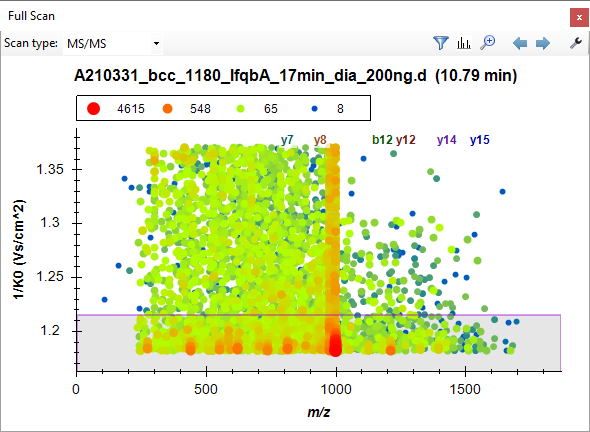Screen dimensions: 590x432
Task: Toggle the spectrum bar chart icon
Action: pos(464,43)
